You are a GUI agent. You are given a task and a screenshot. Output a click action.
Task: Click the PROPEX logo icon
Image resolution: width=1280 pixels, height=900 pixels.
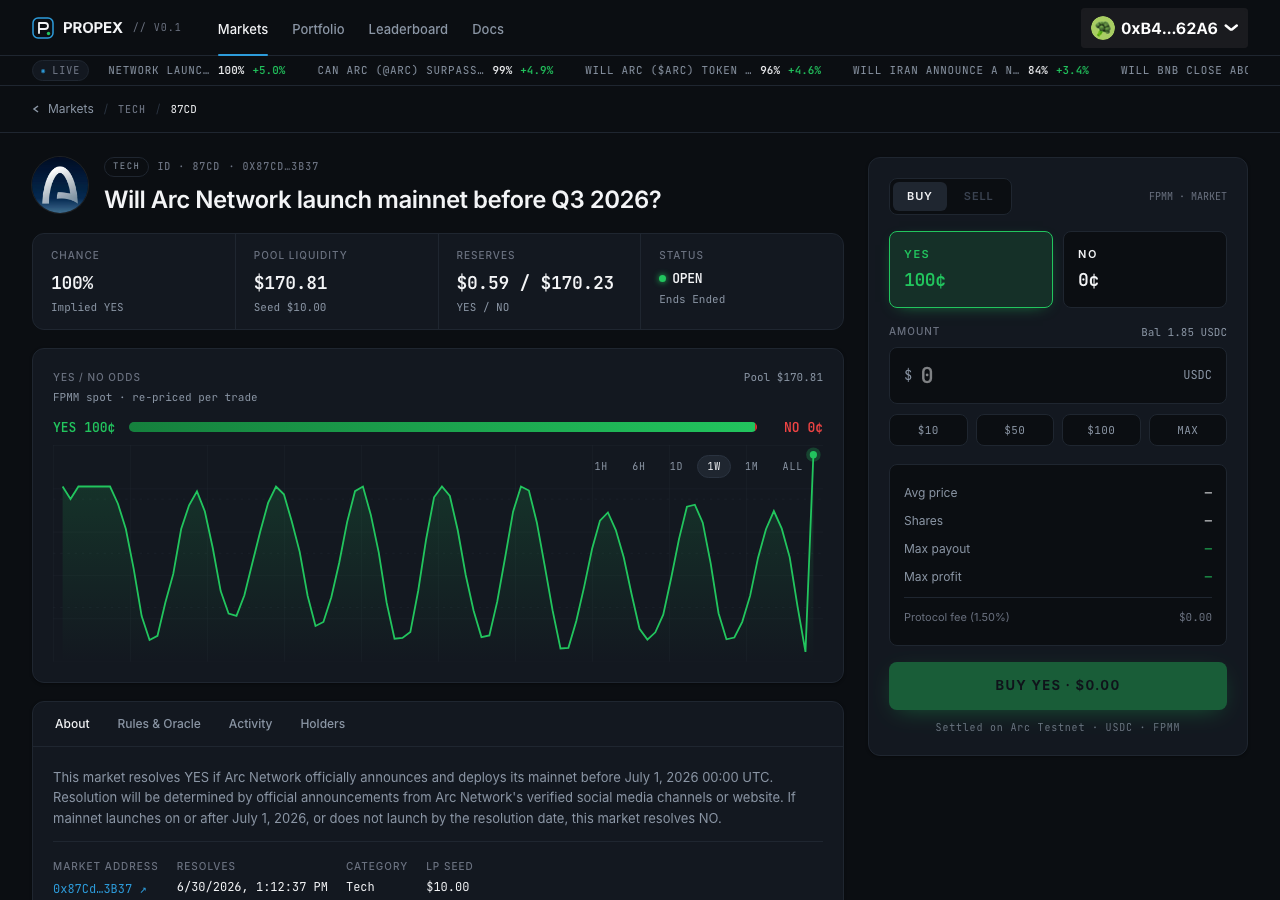tap(42, 28)
